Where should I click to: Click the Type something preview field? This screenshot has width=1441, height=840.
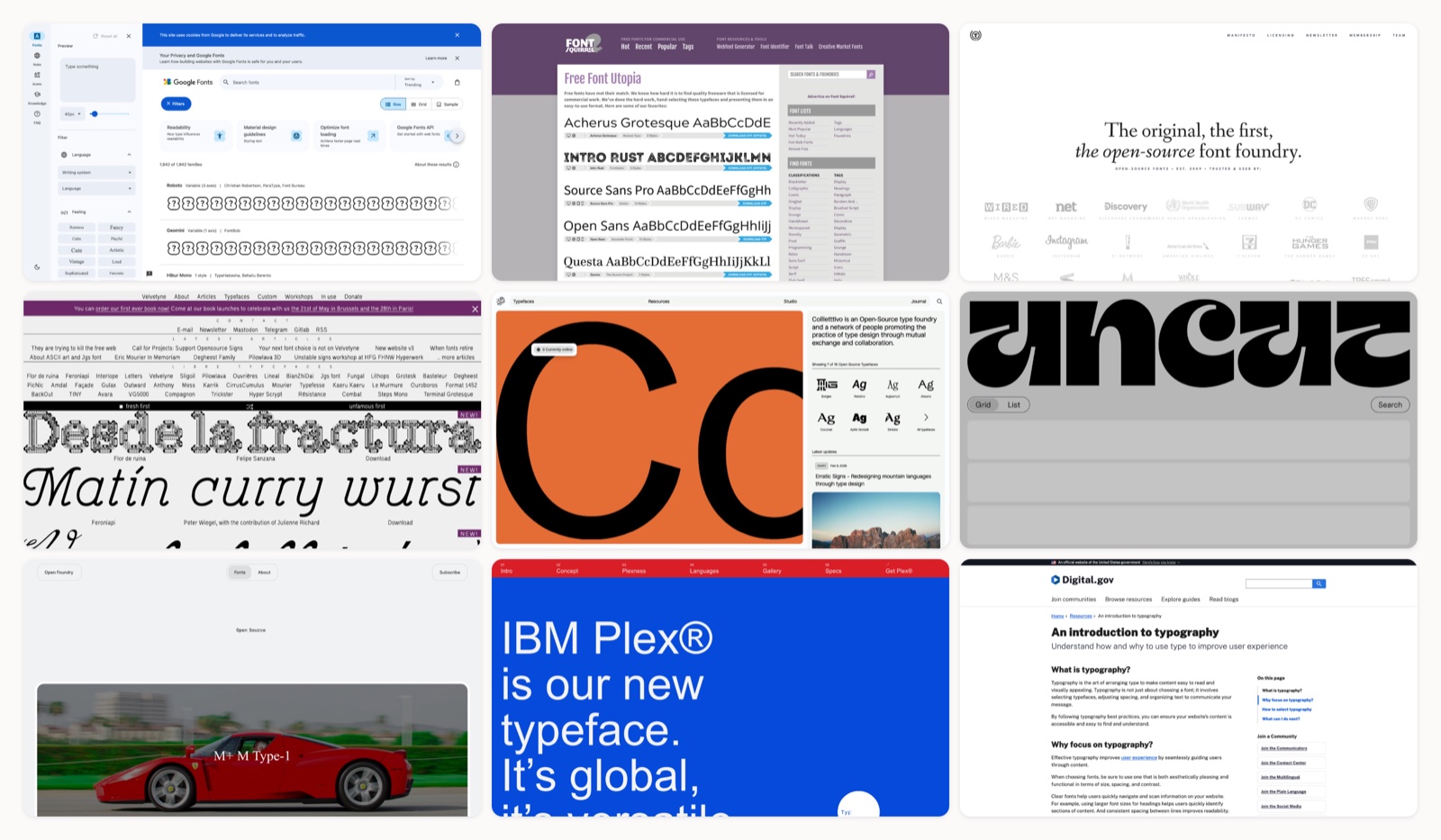point(96,80)
